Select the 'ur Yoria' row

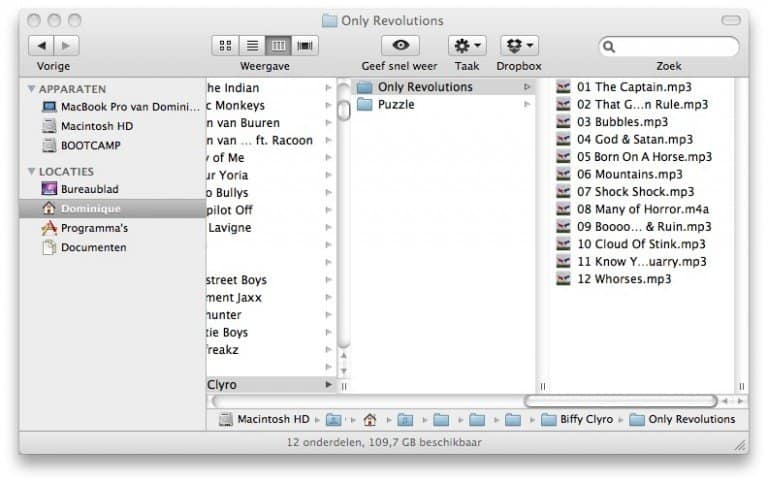(271, 175)
